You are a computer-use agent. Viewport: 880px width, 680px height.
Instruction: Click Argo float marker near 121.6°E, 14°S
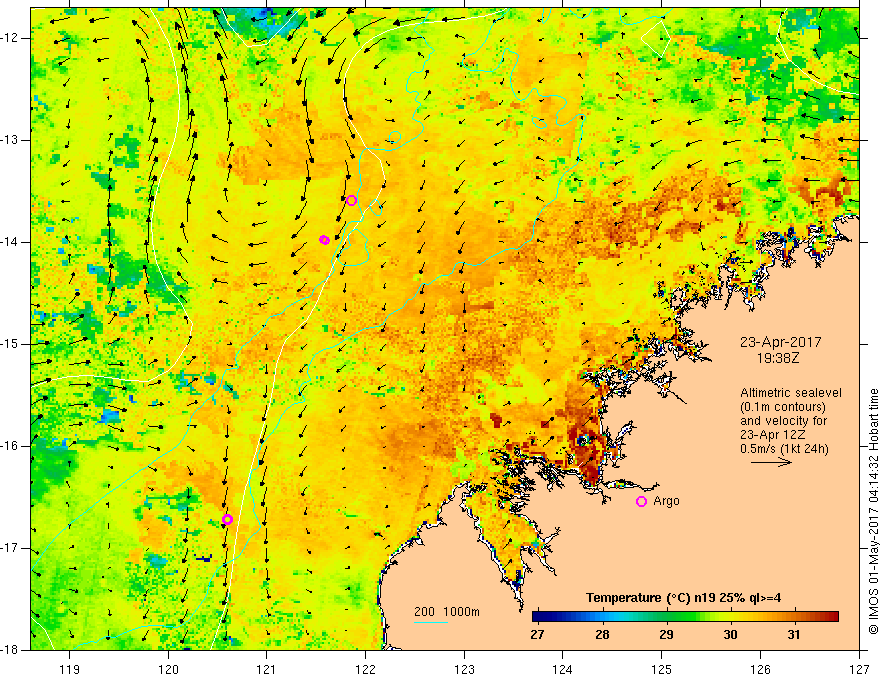[324, 240]
